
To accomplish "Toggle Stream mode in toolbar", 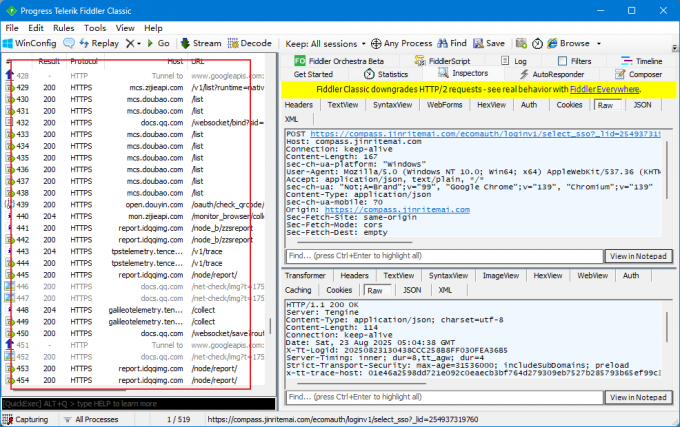I will [200, 44].
